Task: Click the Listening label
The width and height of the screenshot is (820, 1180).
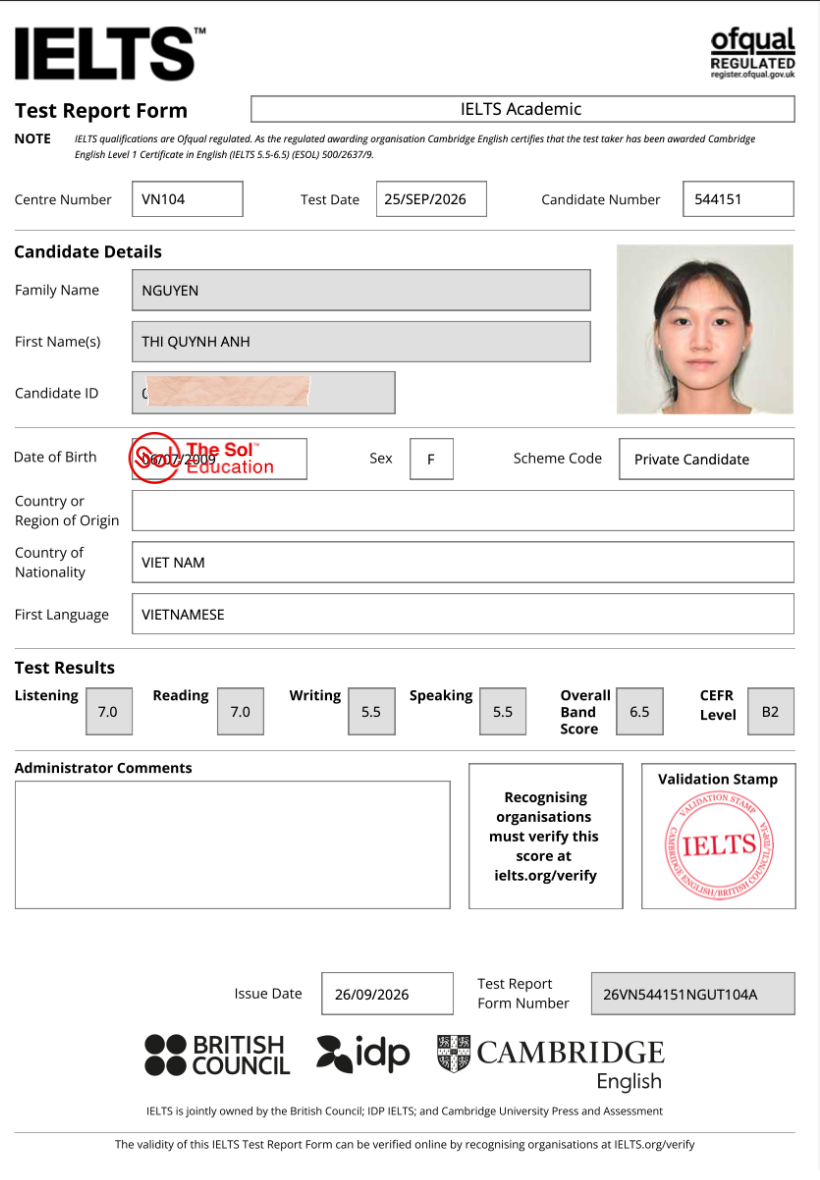Action: click(47, 695)
